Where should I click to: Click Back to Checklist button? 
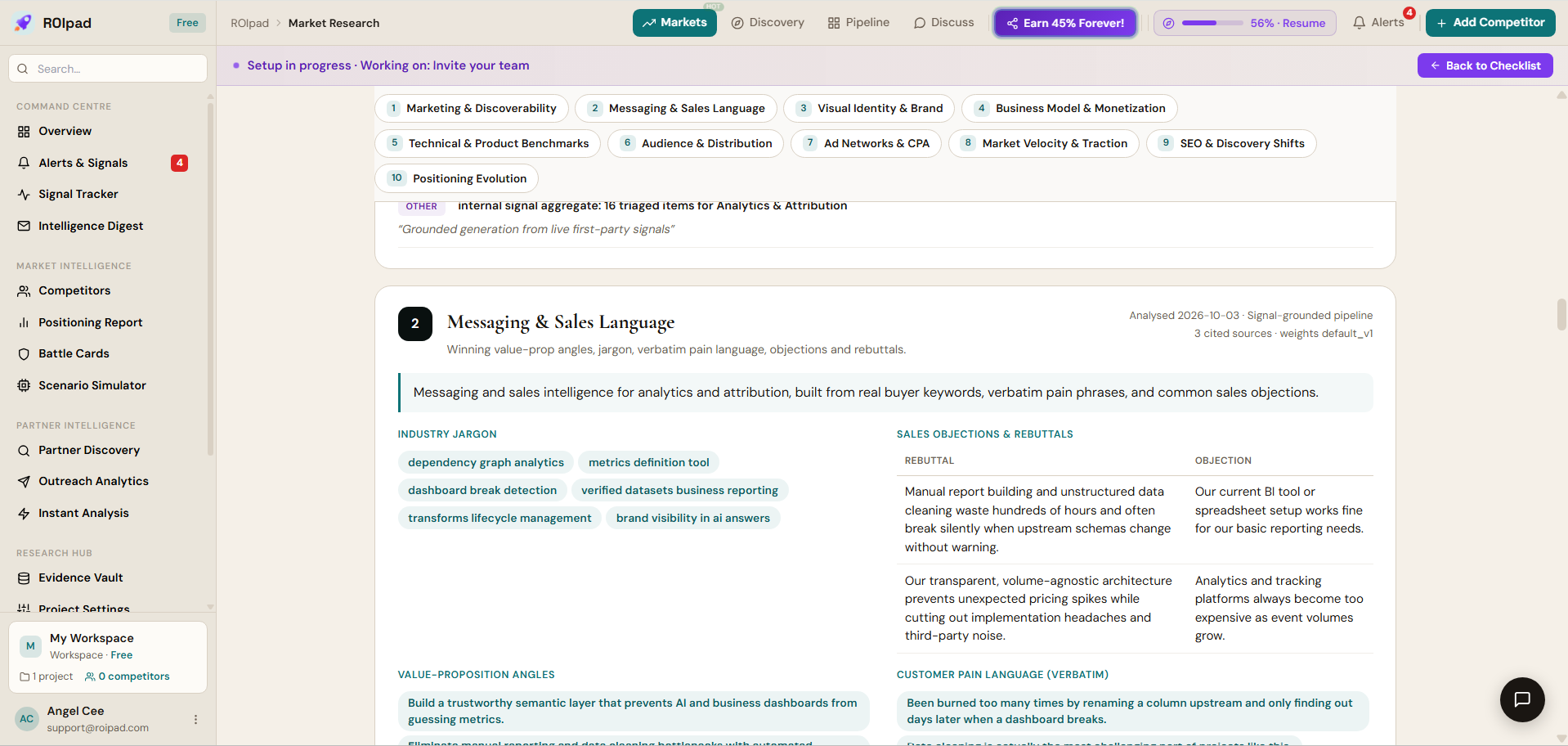(1485, 65)
